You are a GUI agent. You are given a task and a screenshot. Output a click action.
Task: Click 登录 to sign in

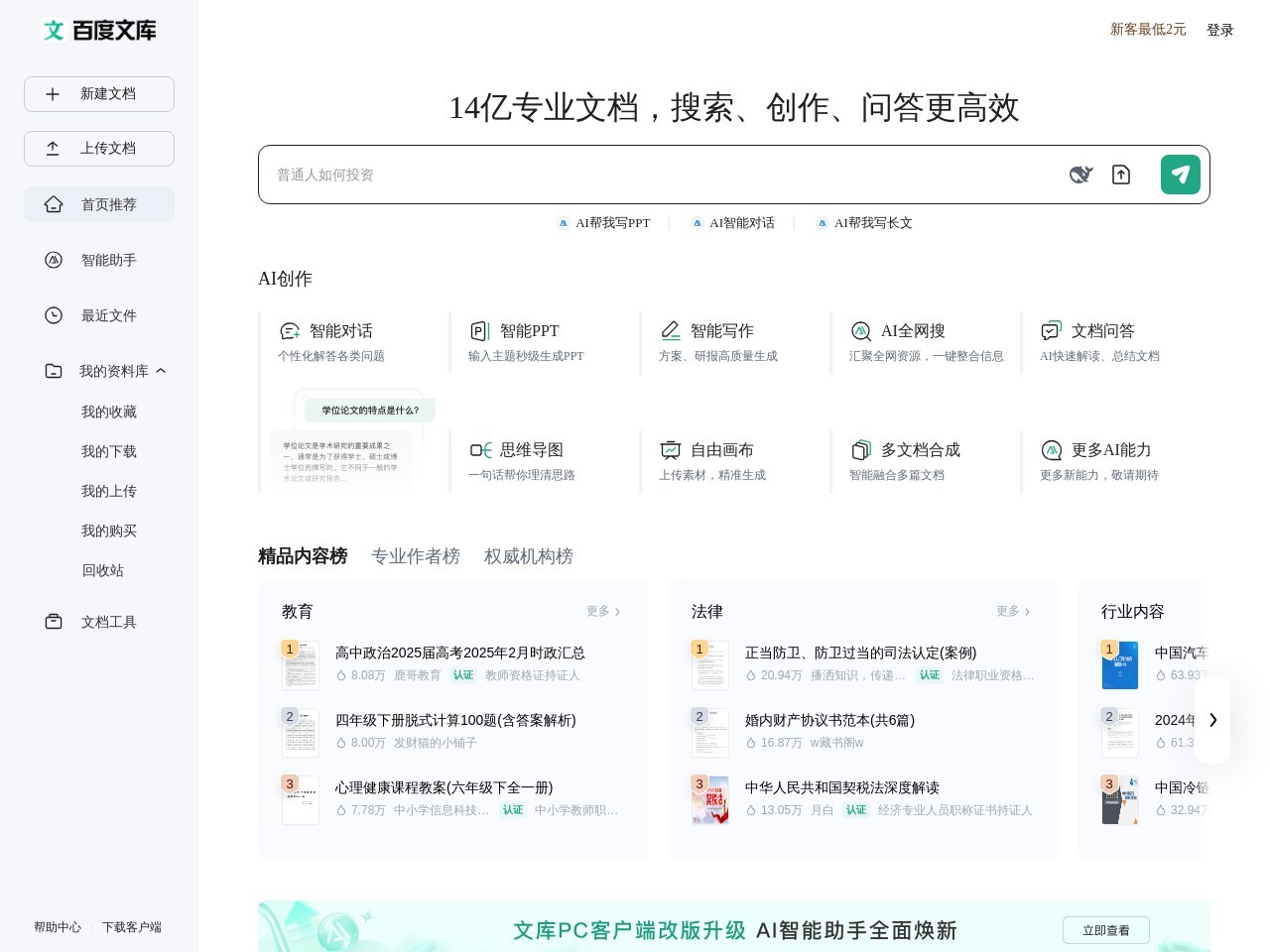coord(1219,30)
